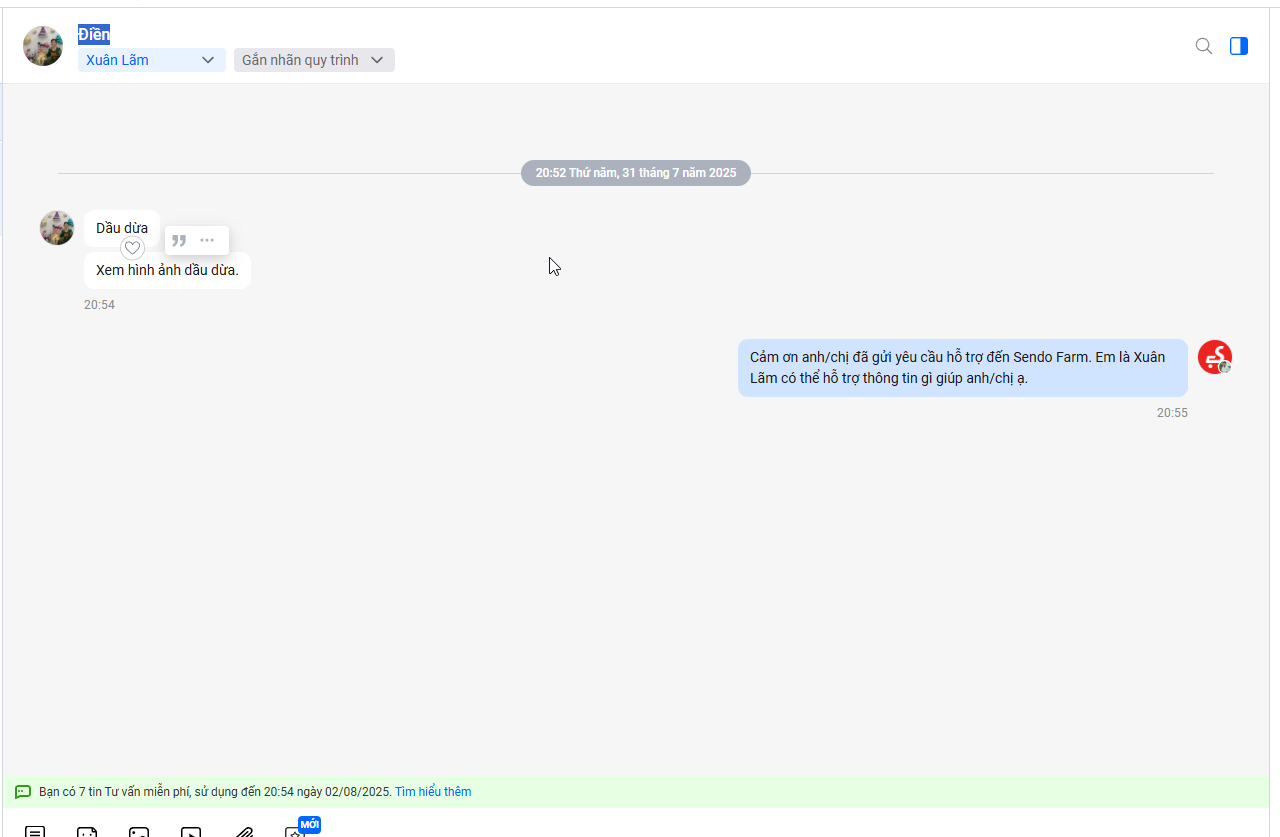Open the "Xuân Lãm" assignee dropdown
Viewport: 1280px width, 837px height.
tap(151, 60)
